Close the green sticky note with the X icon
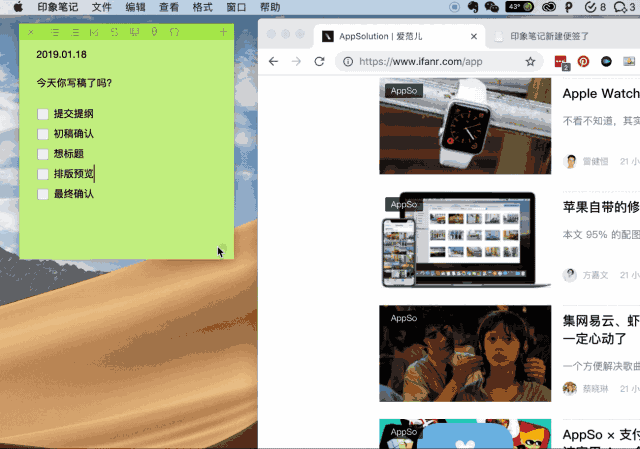640x449 pixels. click(x=31, y=32)
